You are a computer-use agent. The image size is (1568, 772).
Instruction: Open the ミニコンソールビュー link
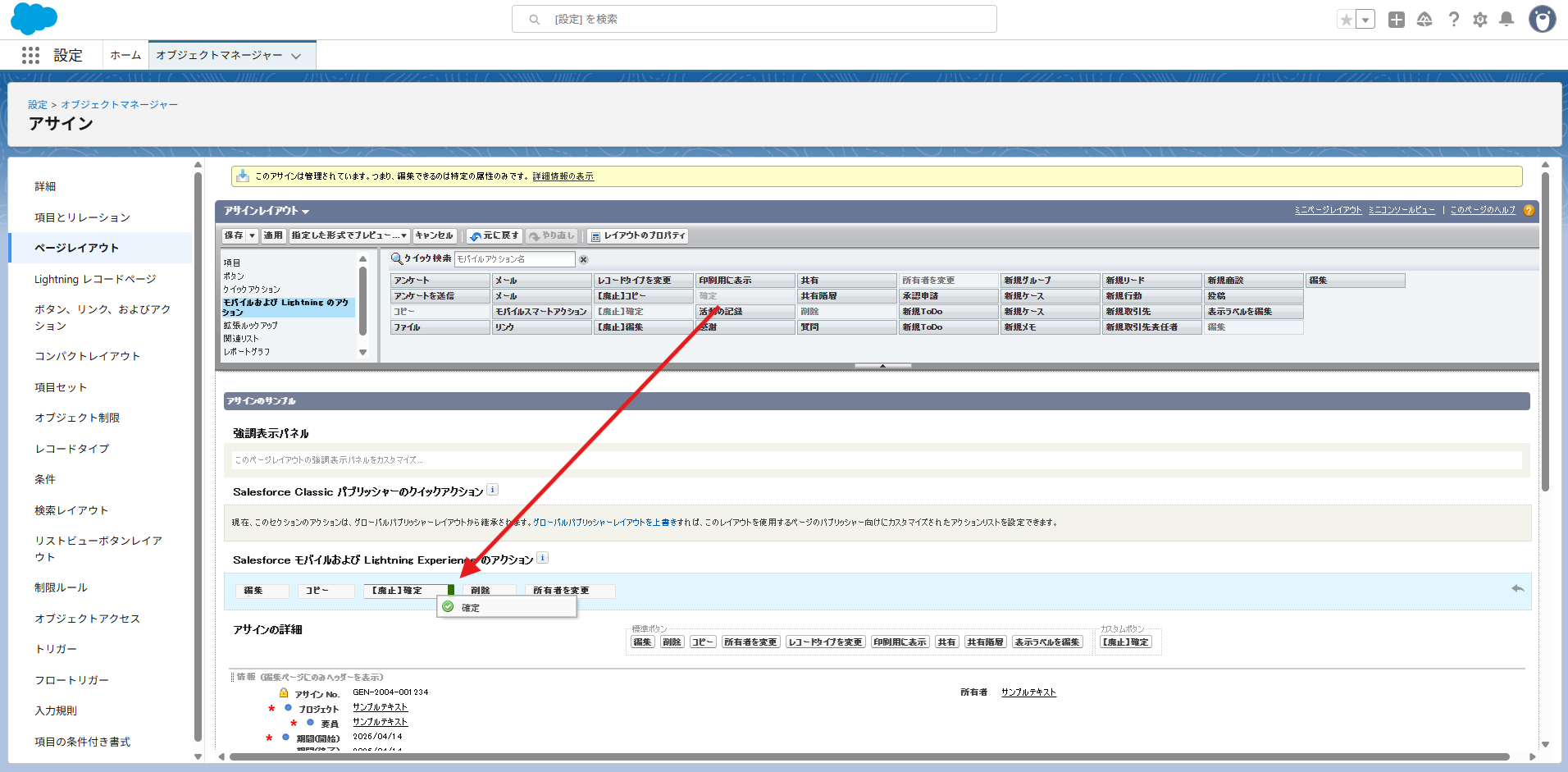coord(1402,210)
